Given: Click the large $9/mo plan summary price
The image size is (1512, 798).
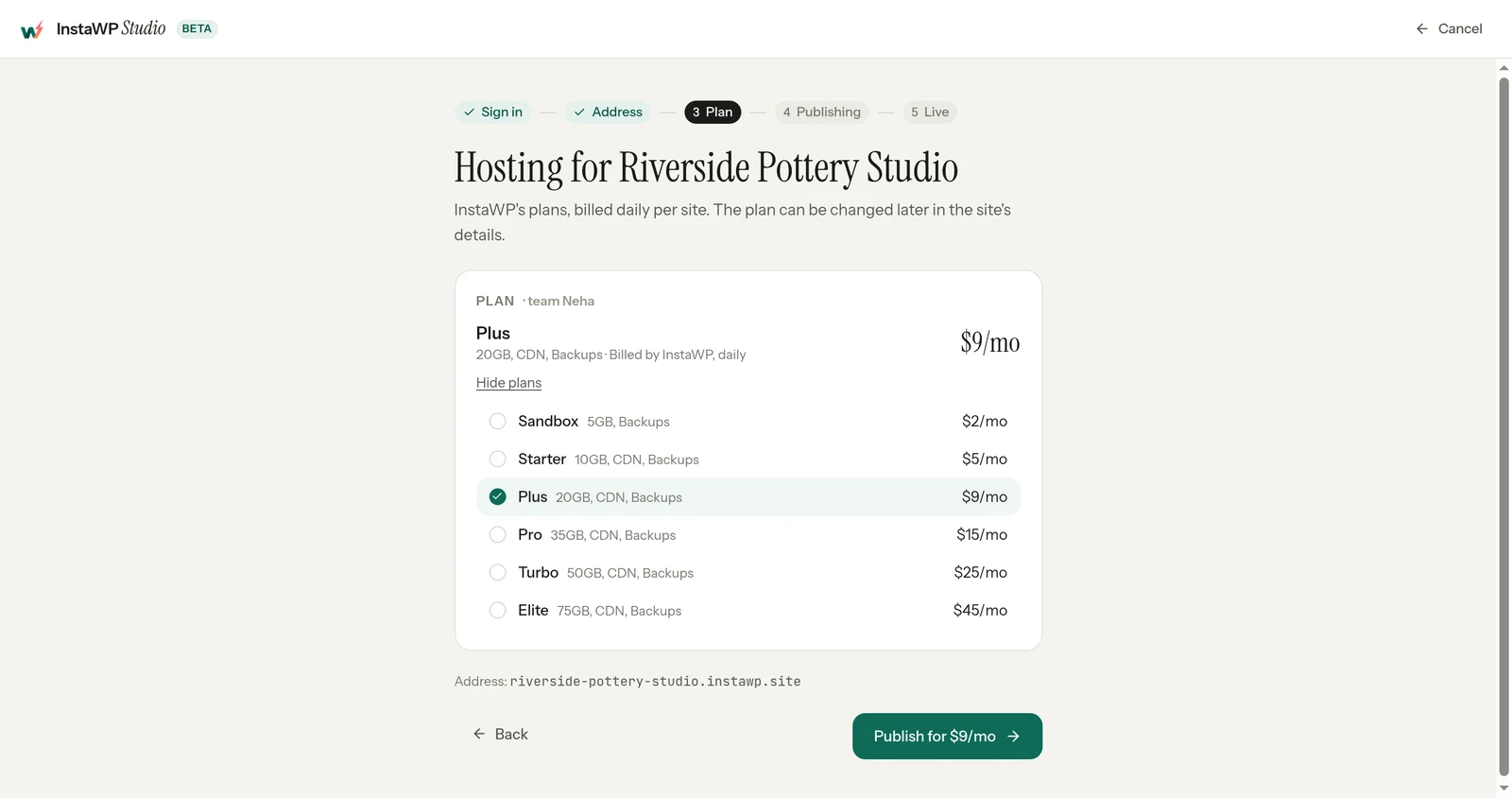Looking at the screenshot, I should click(x=990, y=342).
